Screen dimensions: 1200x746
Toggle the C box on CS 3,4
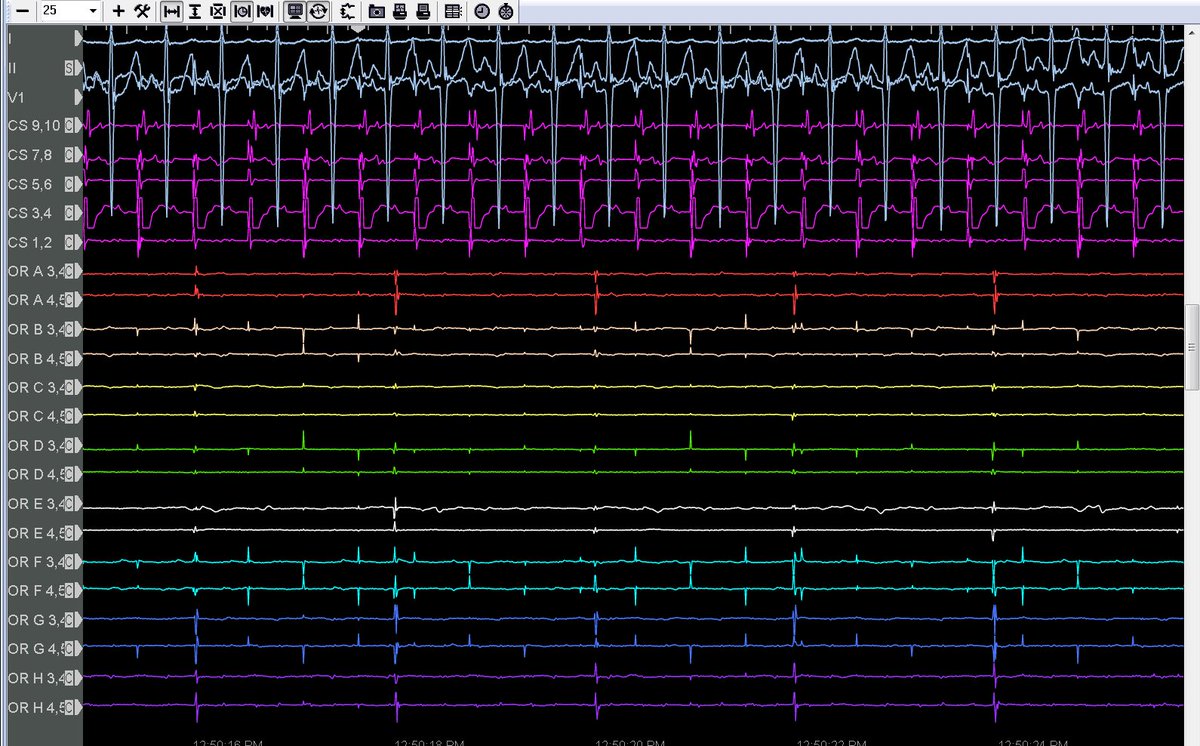tap(69, 213)
